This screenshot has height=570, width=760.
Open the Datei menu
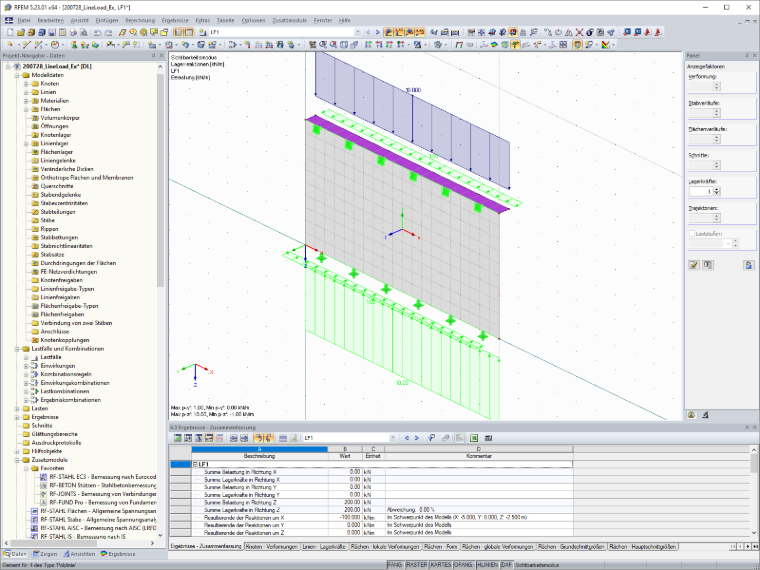(x=24, y=20)
